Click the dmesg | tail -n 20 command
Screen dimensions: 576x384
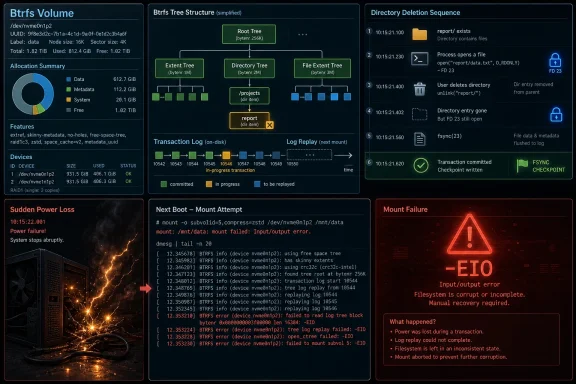click(184, 244)
